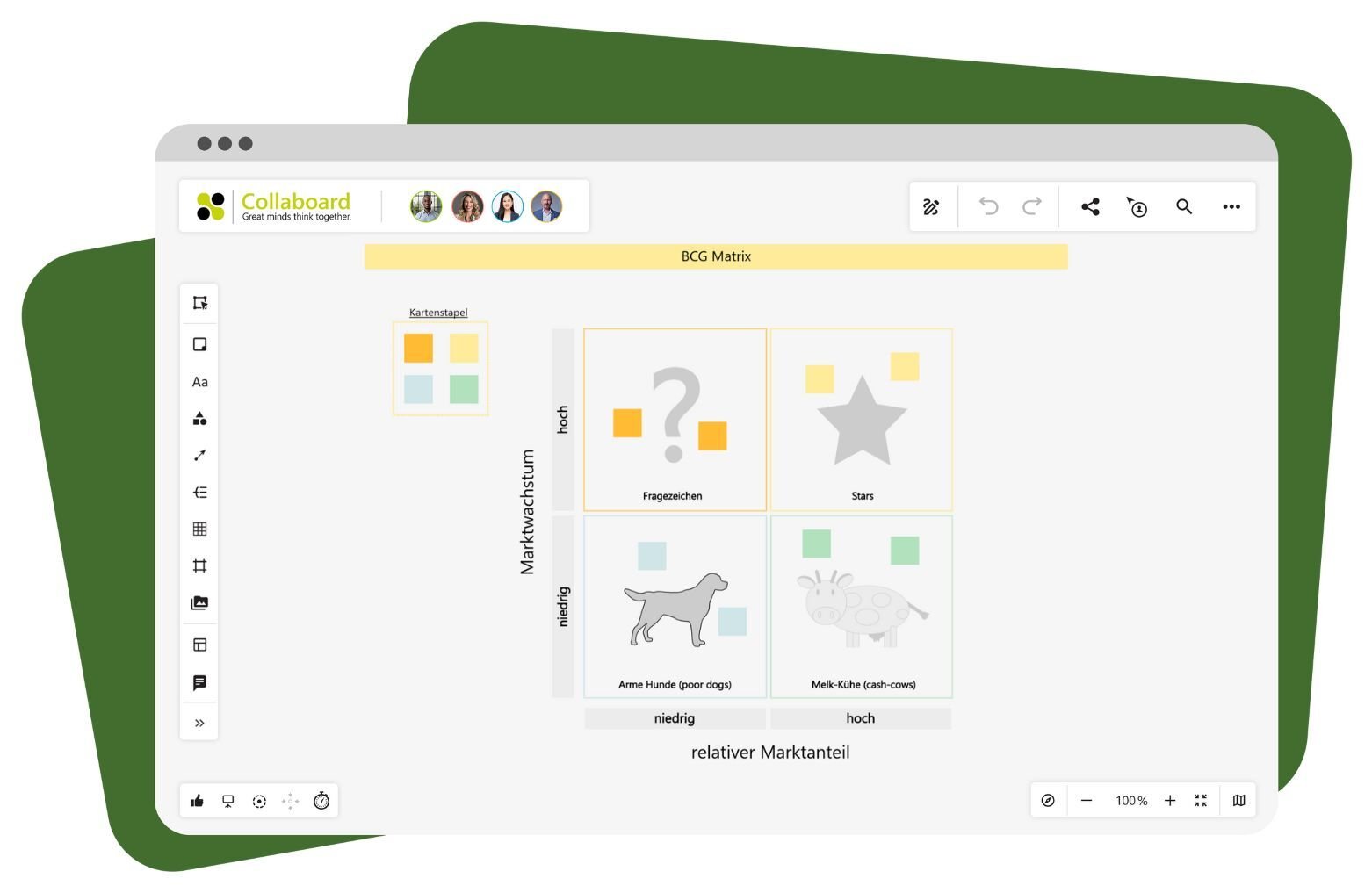The height and width of the screenshot is (893, 1372).
Task: Choose the text tool labeled Aa
Action: tap(199, 382)
